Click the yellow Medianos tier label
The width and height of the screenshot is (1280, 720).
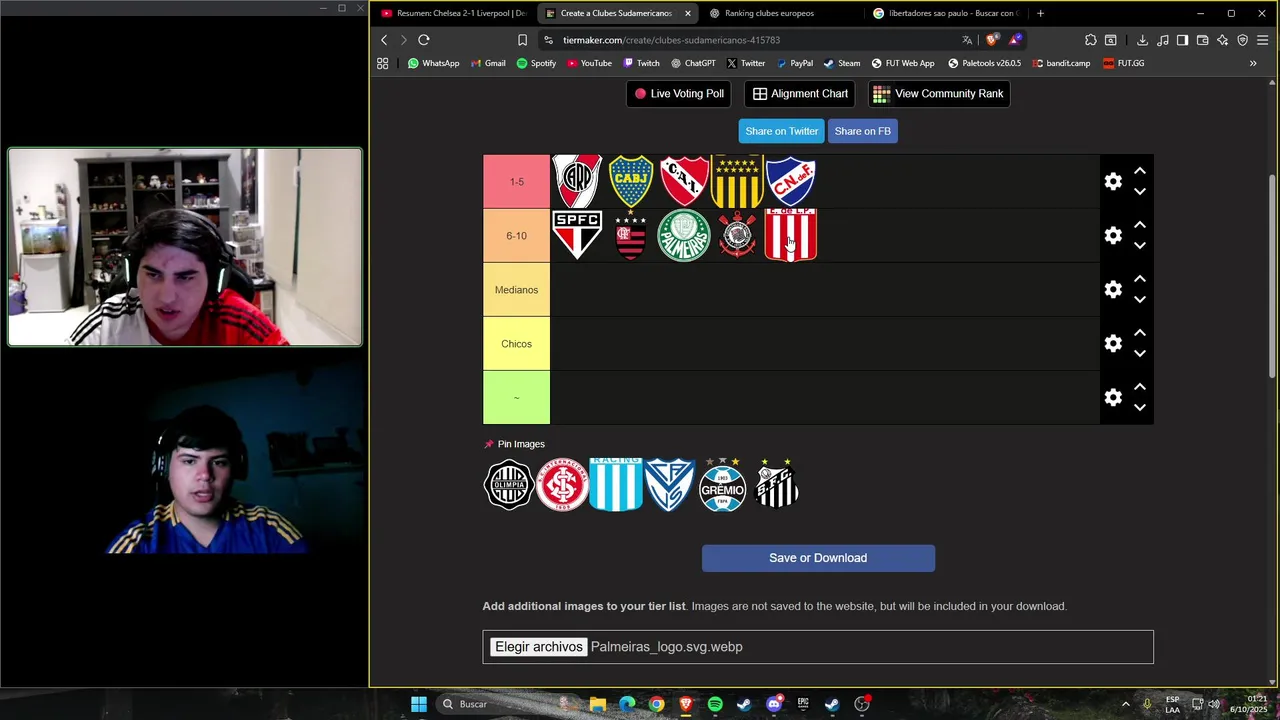[x=516, y=289]
